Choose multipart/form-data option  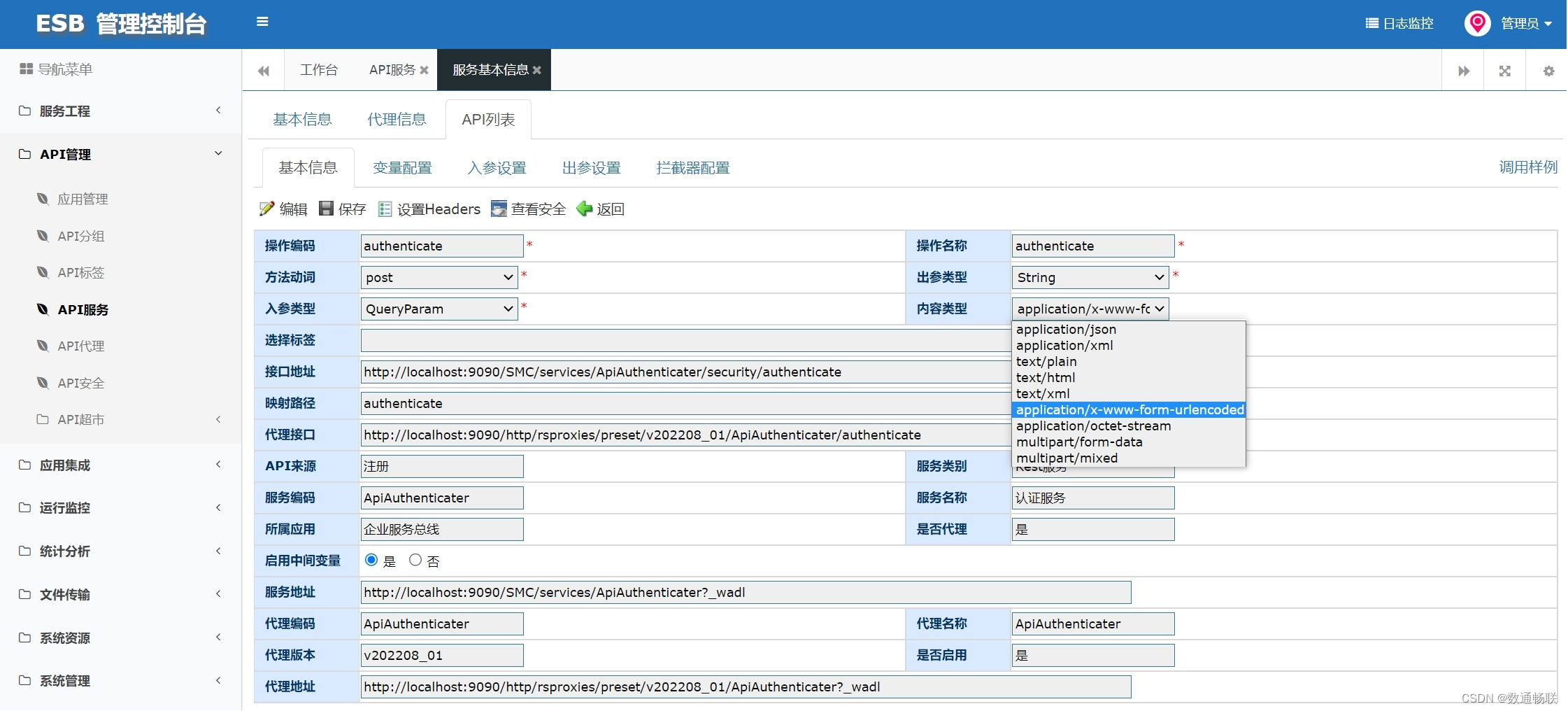[x=1129, y=442]
